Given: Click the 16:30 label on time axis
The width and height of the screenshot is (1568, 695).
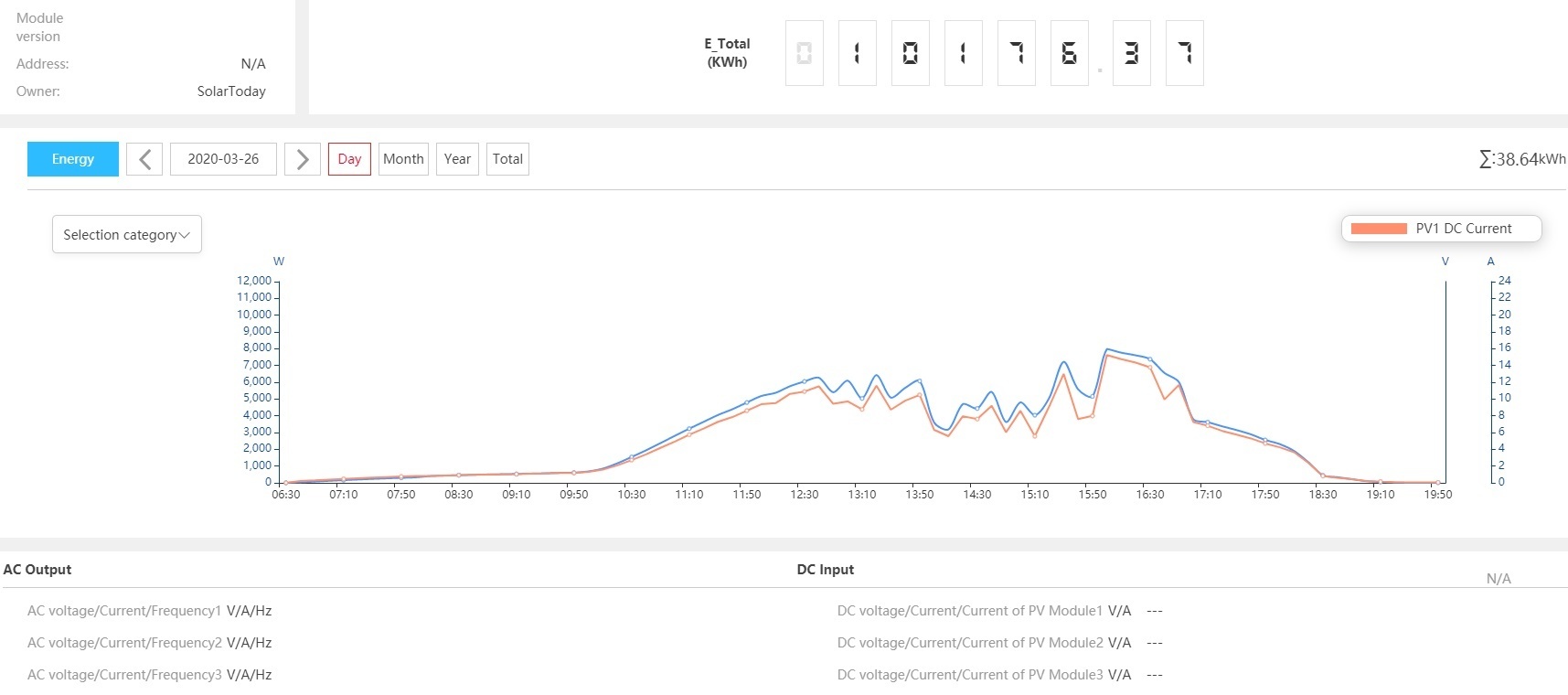Looking at the screenshot, I should click(x=1150, y=495).
